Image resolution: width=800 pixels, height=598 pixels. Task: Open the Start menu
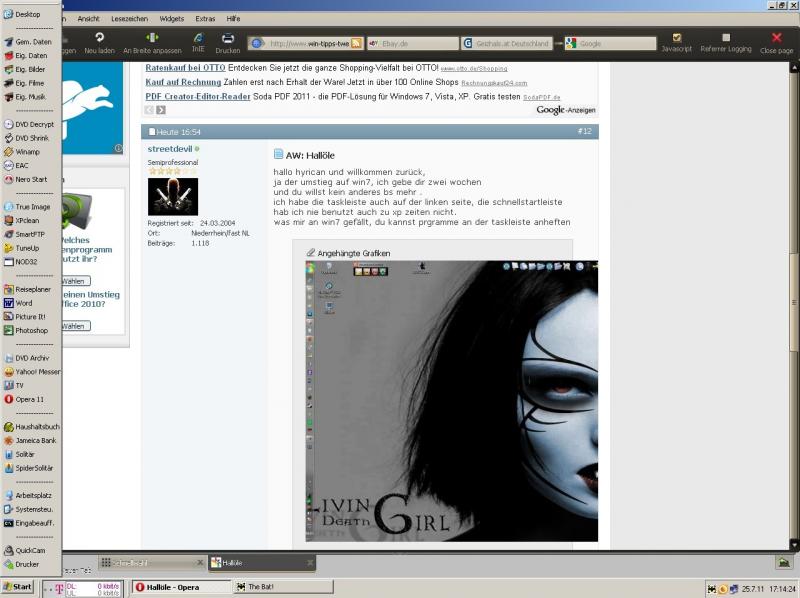(x=18, y=587)
